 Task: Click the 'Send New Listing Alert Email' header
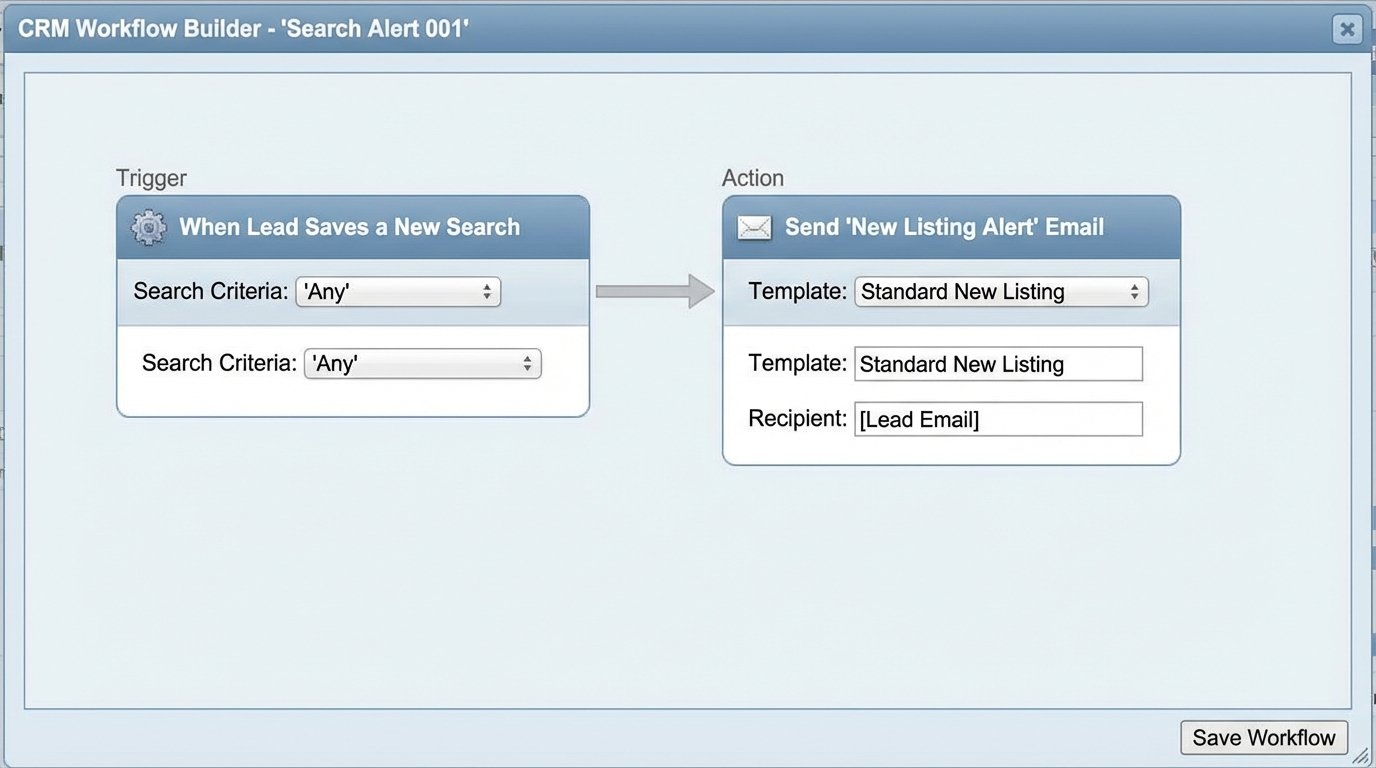click(x=944, y=227)
